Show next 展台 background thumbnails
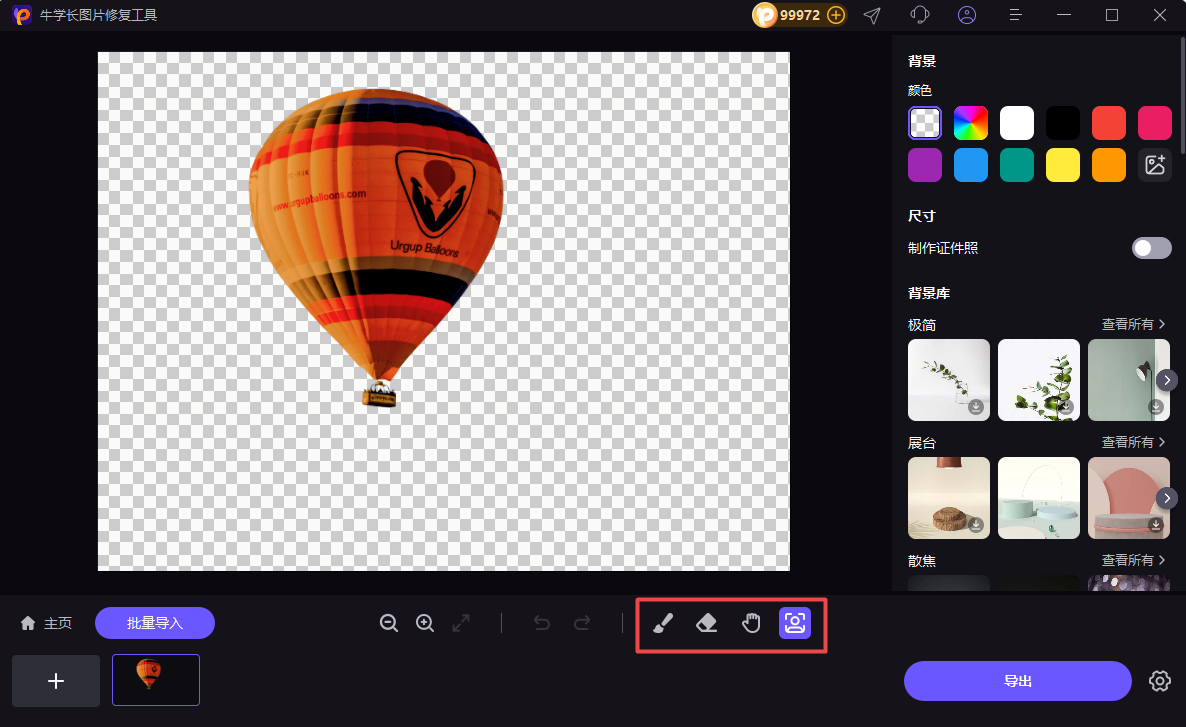Viewport: 1186px width, 727px height. pos(1167,498)
